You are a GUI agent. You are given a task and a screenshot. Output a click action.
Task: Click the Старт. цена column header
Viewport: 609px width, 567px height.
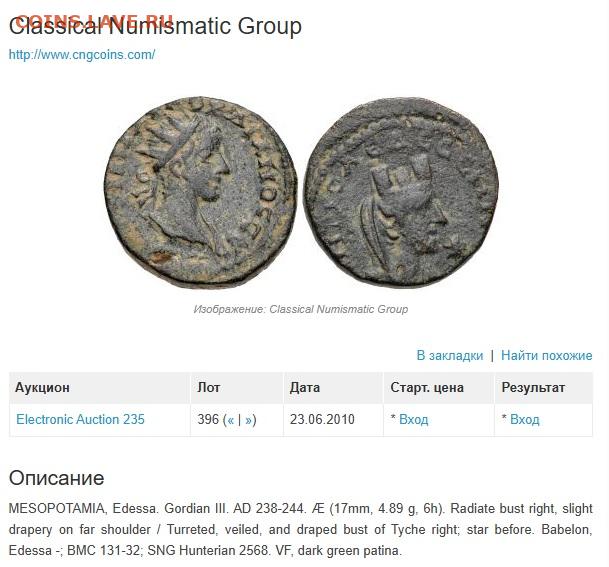click(x=427, y=387)
